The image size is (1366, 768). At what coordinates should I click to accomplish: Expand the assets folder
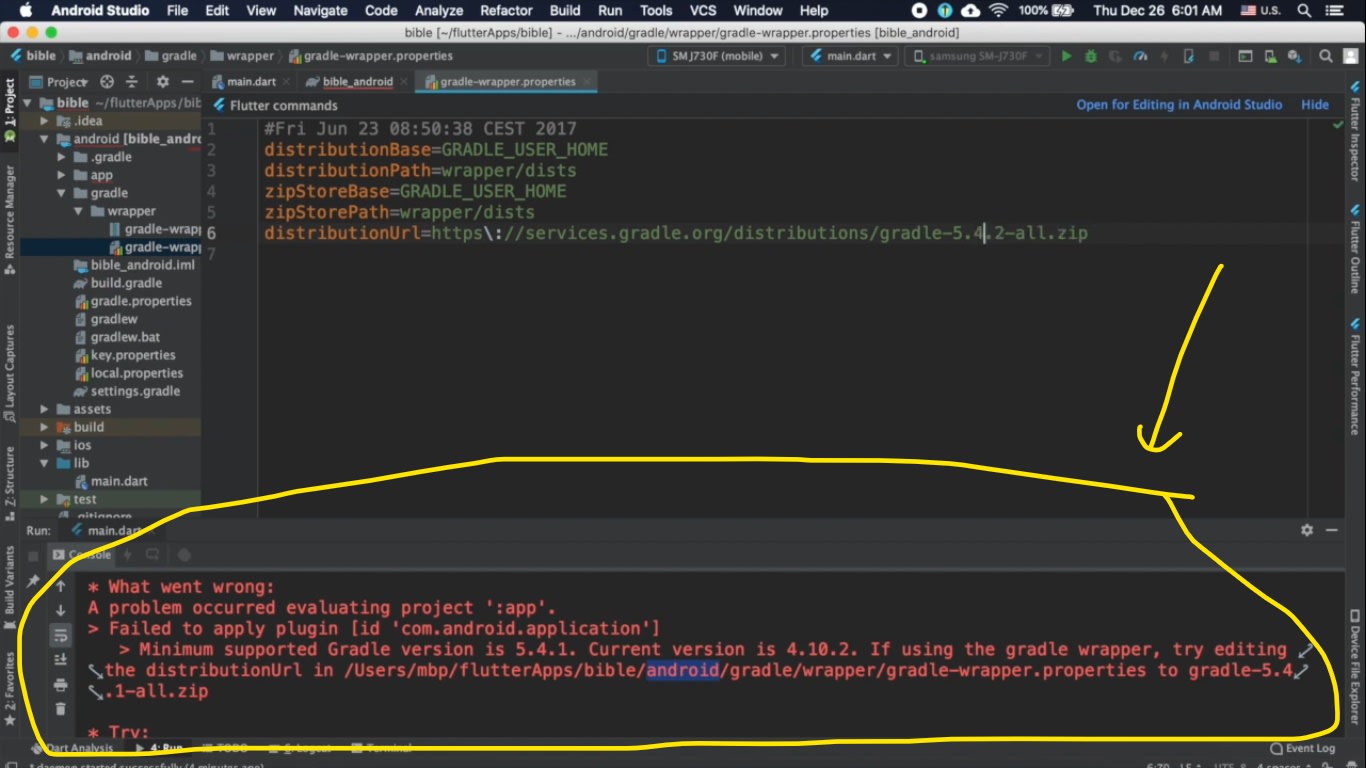45,409
